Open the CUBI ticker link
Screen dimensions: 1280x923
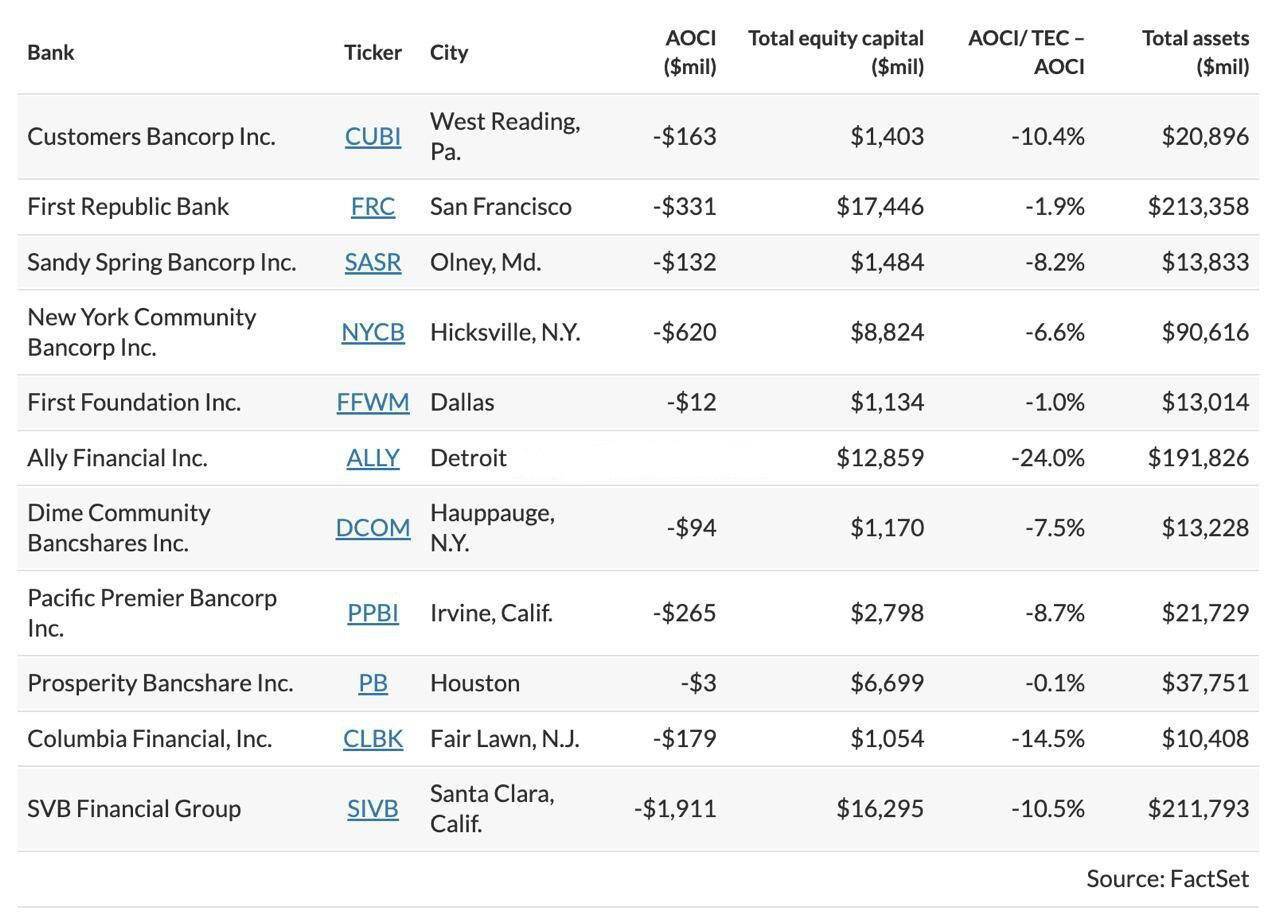coord(373,136)
